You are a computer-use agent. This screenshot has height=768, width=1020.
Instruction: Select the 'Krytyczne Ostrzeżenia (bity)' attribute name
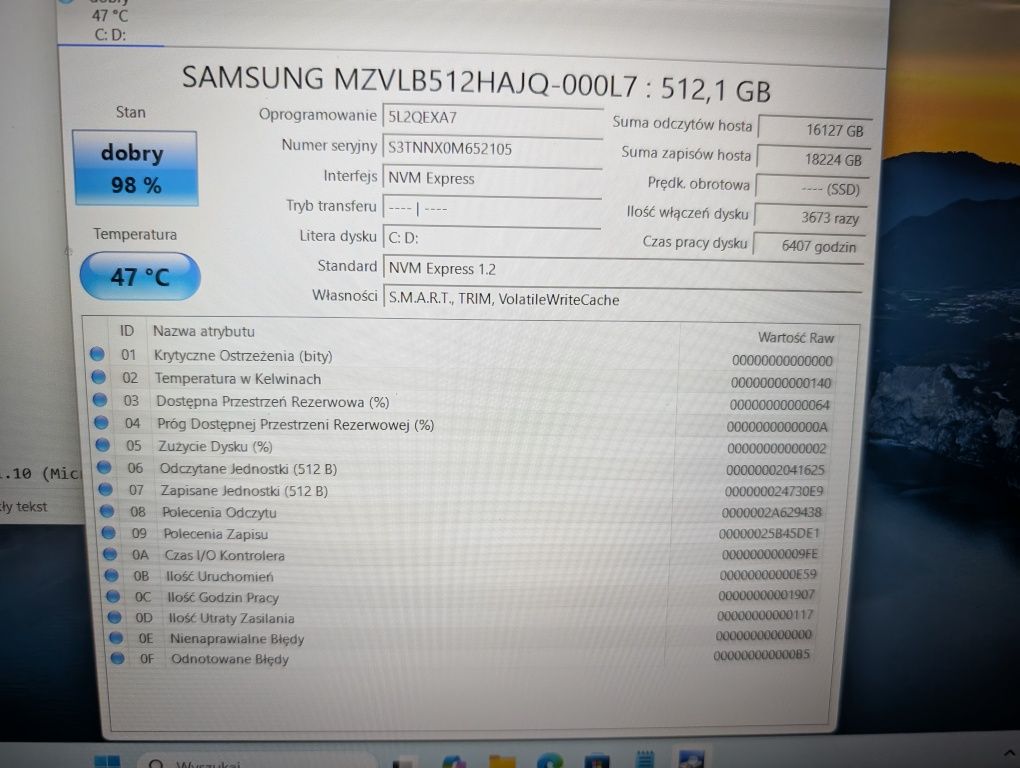tap(243, 356)
